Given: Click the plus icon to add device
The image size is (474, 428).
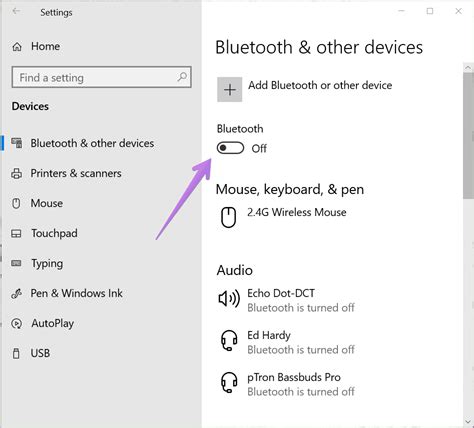Looking at the screenshot, I should (230, 90).
